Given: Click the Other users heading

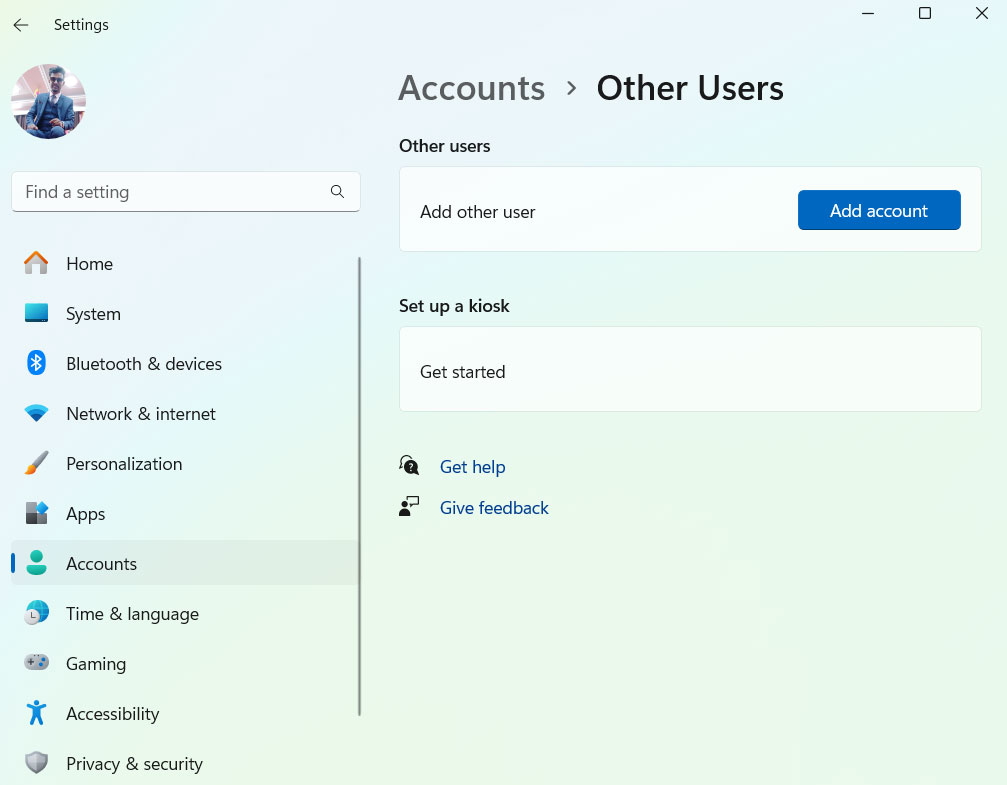Looking at the screenshot, I should 444,146.
